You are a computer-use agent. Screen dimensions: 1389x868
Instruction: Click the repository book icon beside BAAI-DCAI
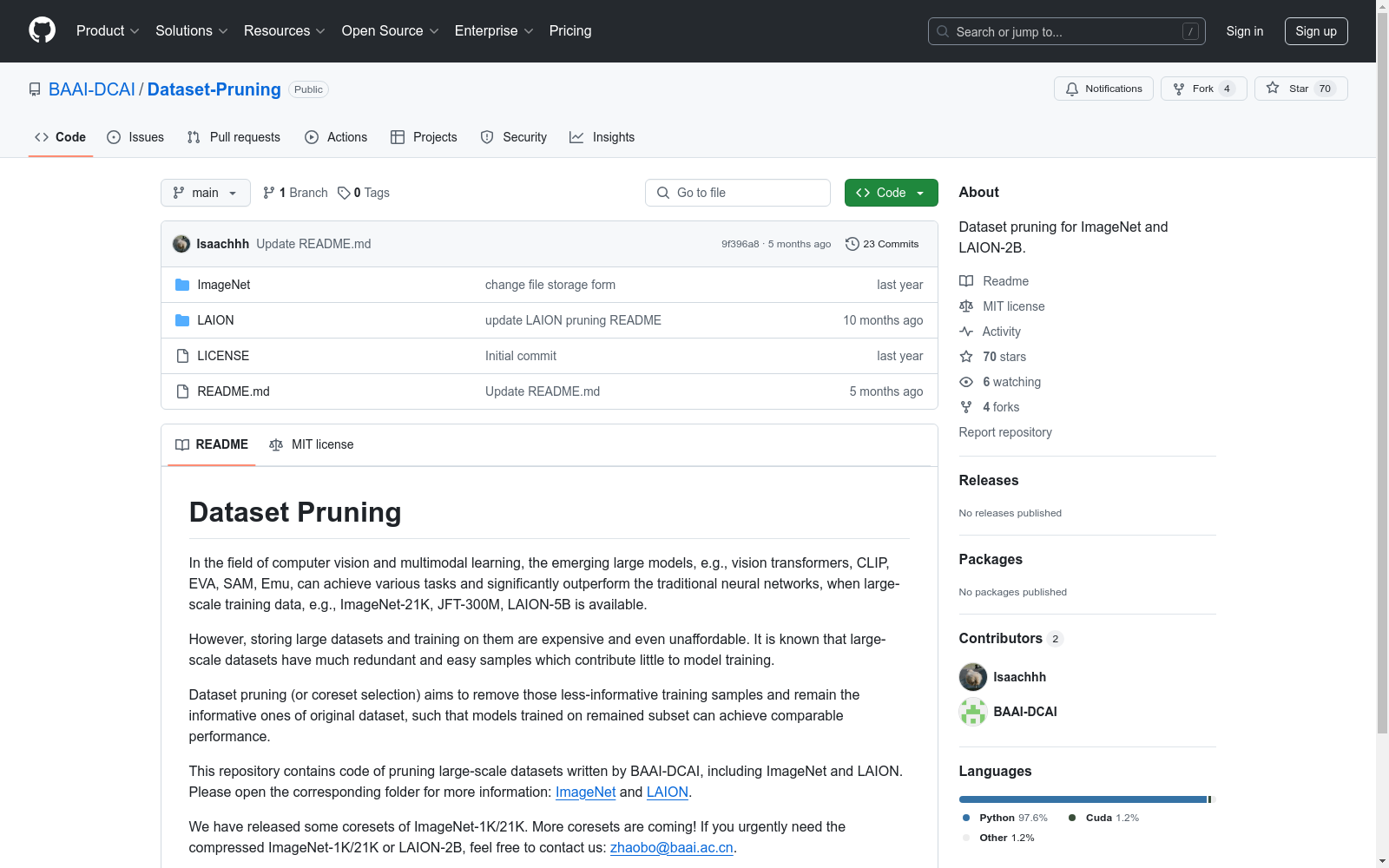tap(35, 89)
